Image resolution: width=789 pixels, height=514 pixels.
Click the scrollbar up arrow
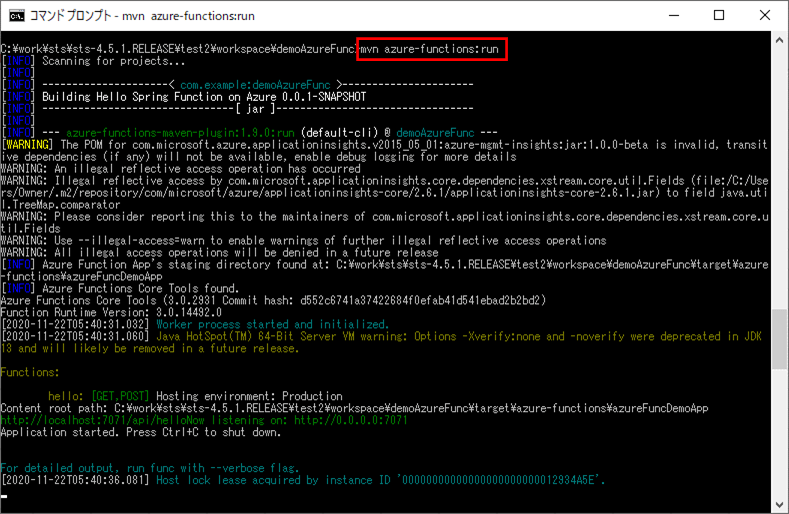[x=779, y=41]
